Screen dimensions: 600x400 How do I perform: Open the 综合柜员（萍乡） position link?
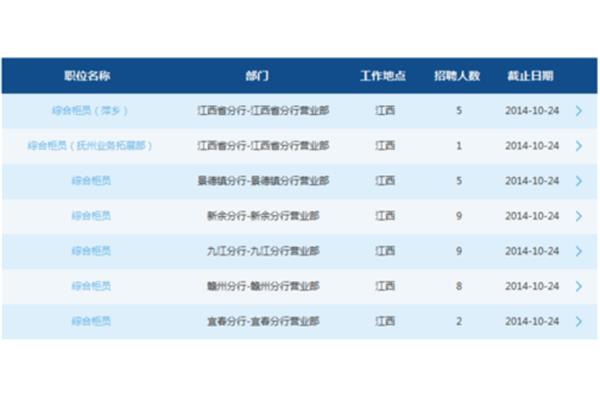[x=90, y=111]
